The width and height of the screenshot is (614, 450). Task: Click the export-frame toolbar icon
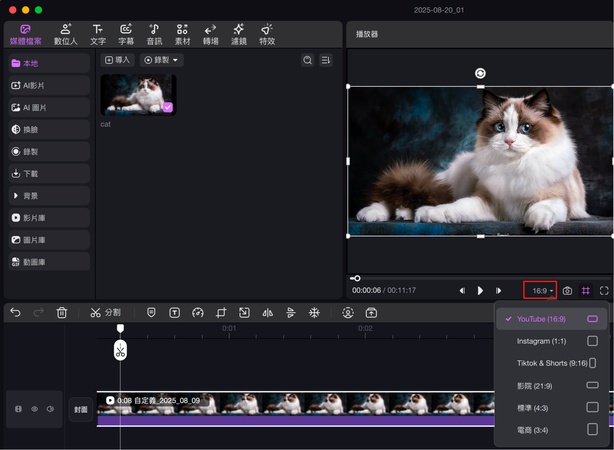click(371, 313)
